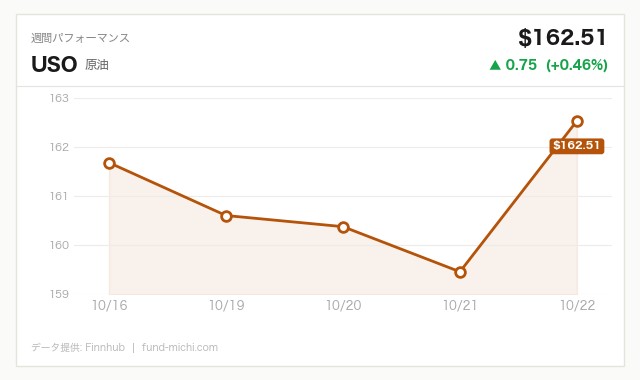Image resolution: width=640 pixels, height=380 pixels.
Task: Click the (+0.46%) percentage change
Action: pos(577,65)
